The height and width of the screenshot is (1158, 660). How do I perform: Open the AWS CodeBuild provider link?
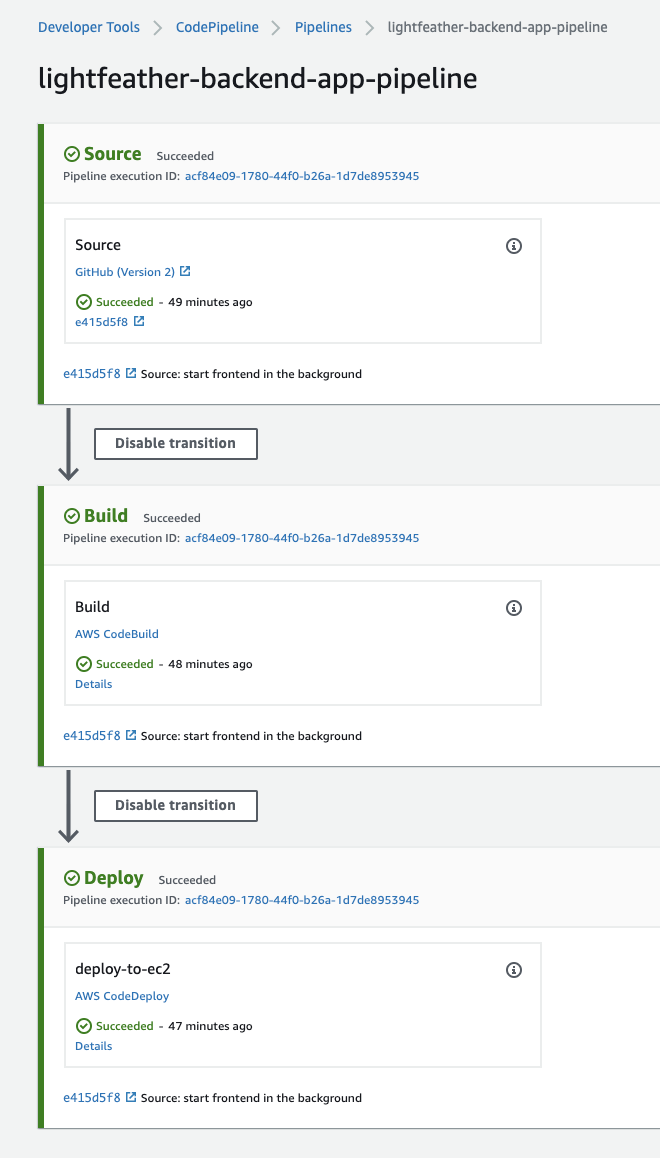[x=118, y=633]
